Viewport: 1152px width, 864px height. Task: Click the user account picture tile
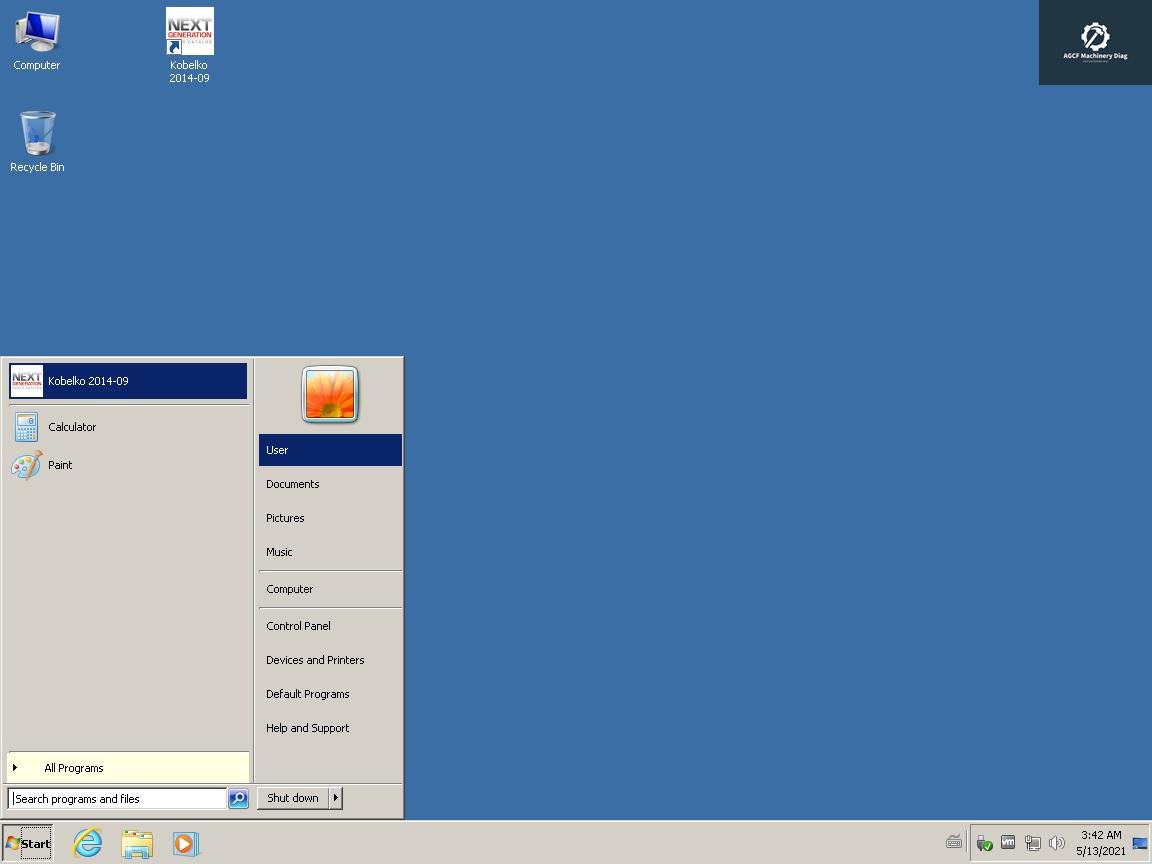click(x=330, y=394)
